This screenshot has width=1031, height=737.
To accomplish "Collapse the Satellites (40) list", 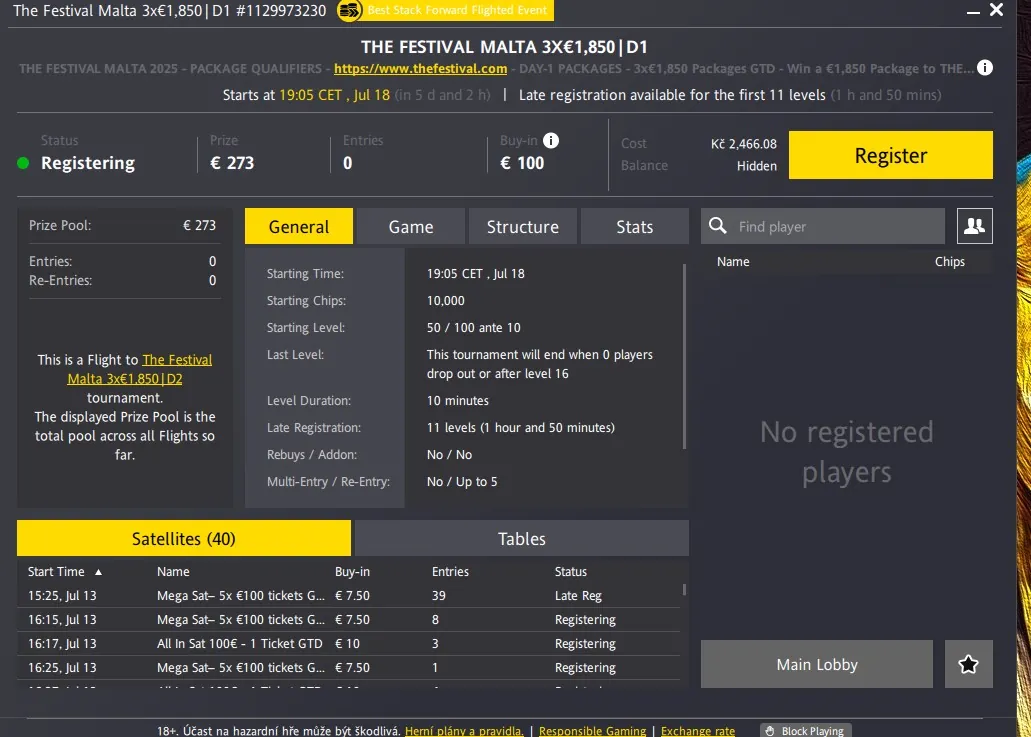I will coord(183,538).
